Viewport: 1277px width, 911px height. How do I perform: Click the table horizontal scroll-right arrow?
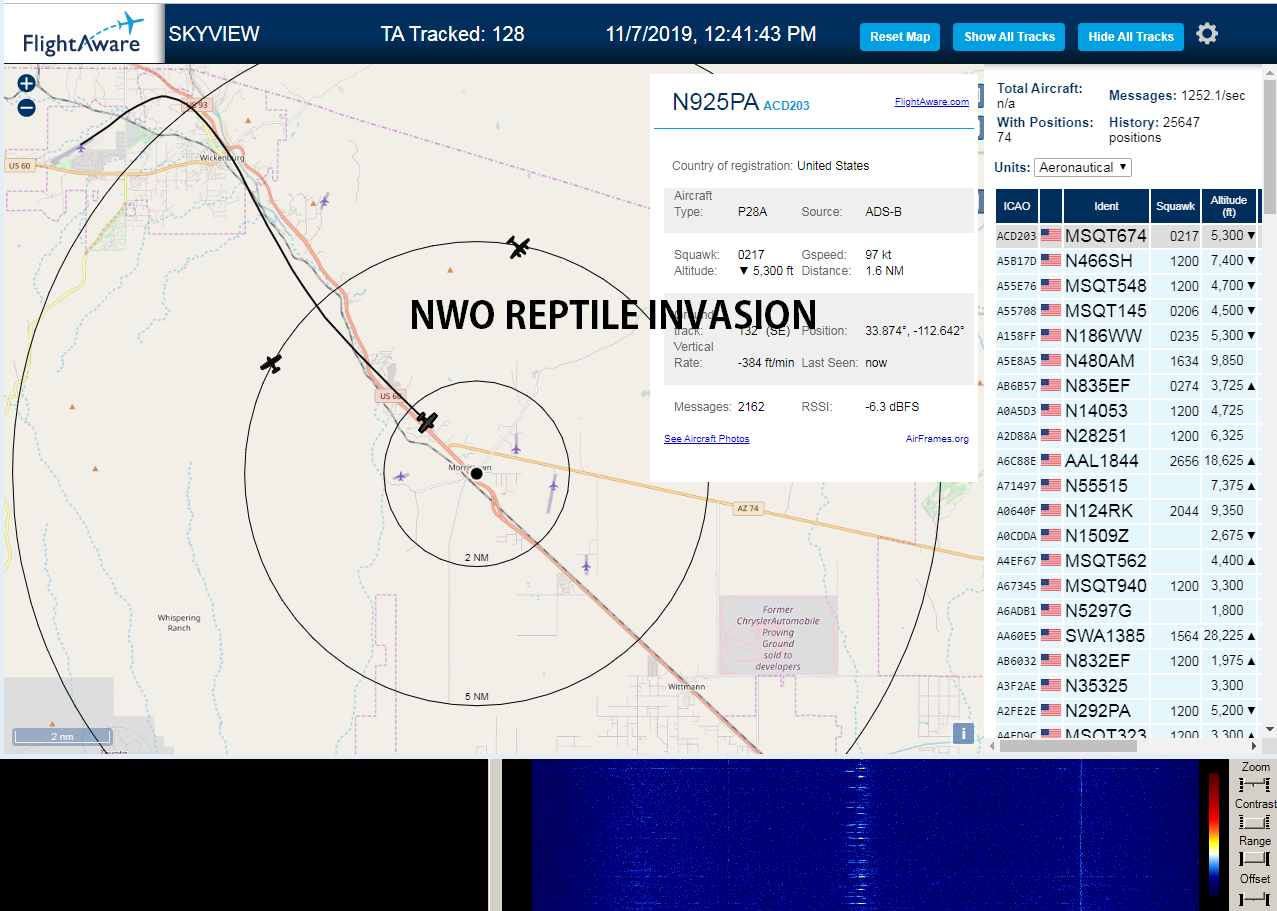1254,745
